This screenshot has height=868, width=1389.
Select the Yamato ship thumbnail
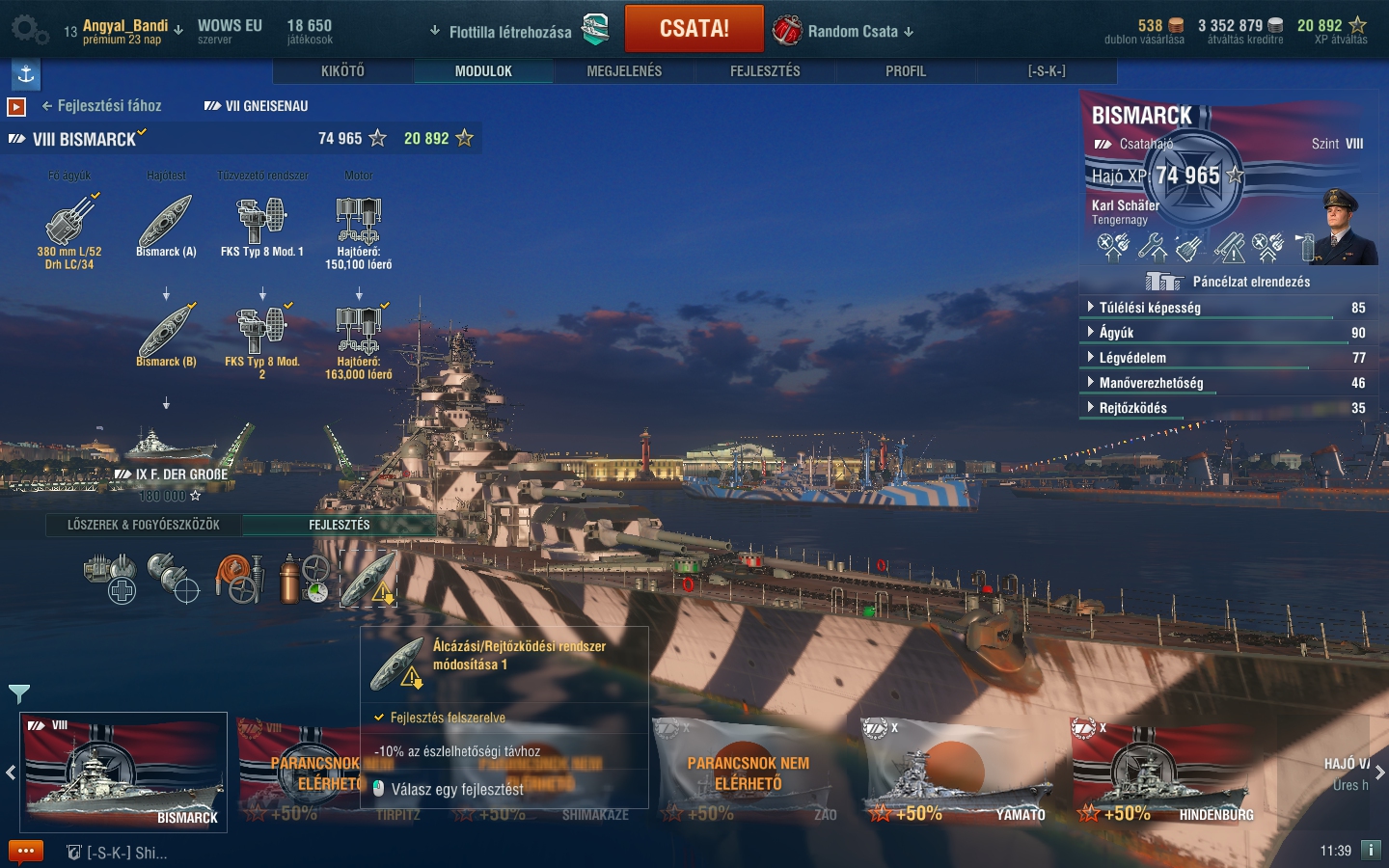955,772
